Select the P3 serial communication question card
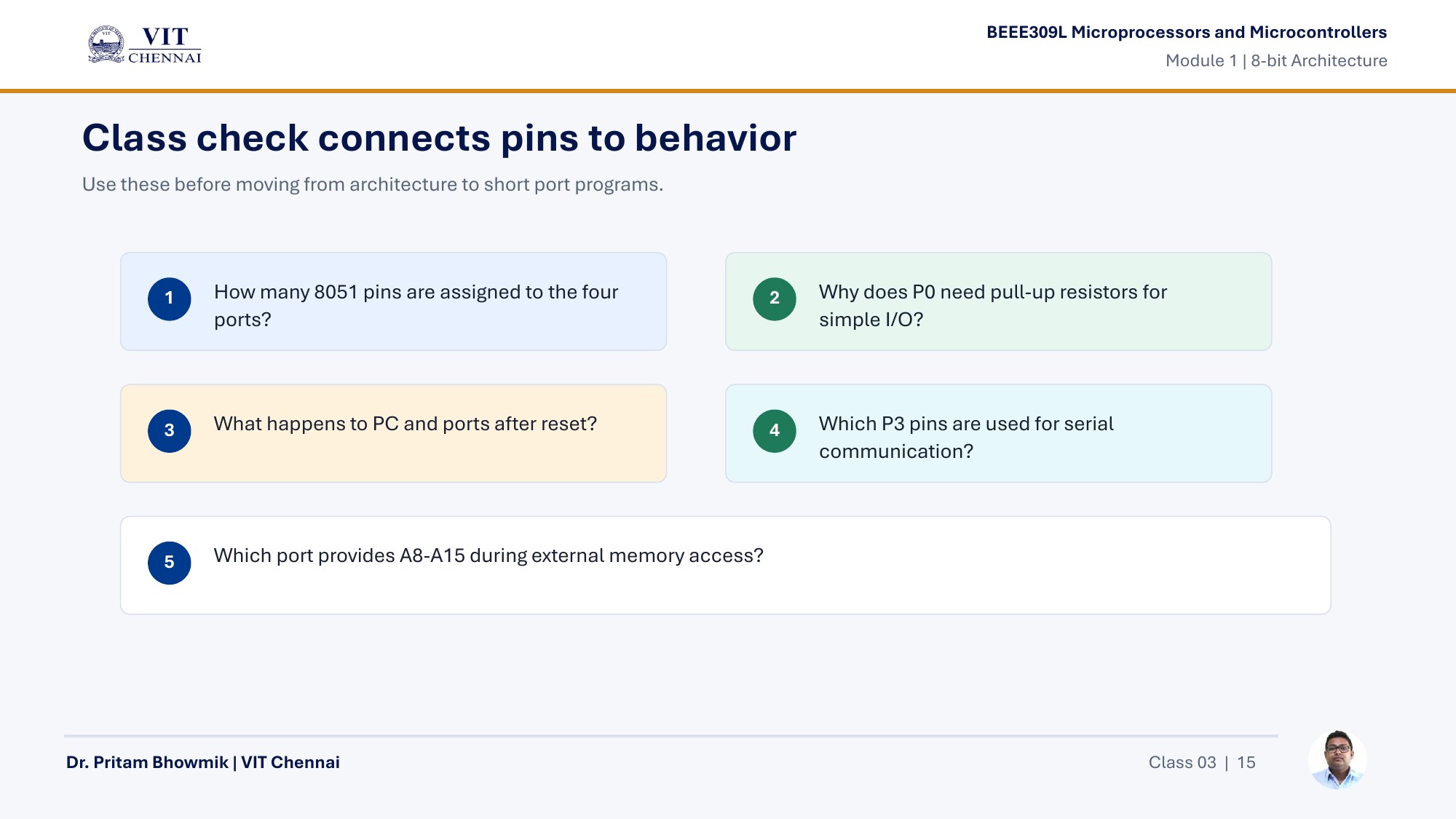Screen dimensions: 1456x819 pyautogui.click(x=998, y=433)
